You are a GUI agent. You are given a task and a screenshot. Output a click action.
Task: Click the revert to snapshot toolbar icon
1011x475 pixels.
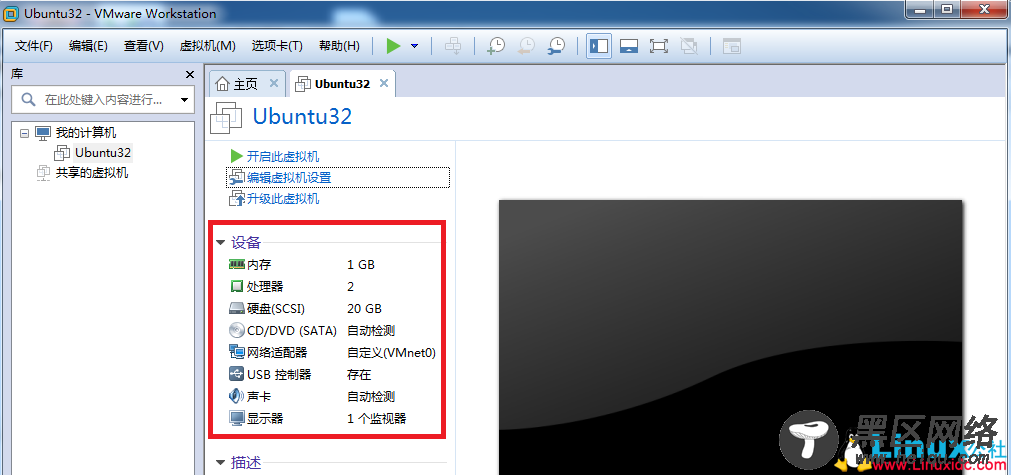pyautogui.click(x=526, y=46)
